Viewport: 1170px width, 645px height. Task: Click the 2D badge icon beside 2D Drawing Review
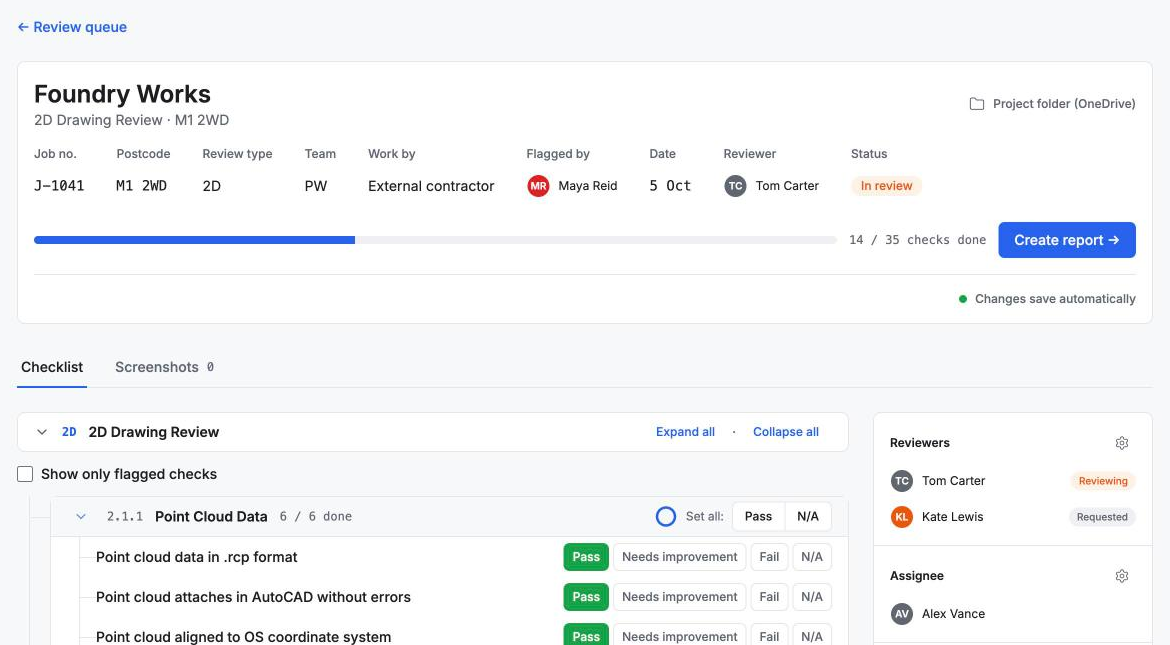[69, 432]
